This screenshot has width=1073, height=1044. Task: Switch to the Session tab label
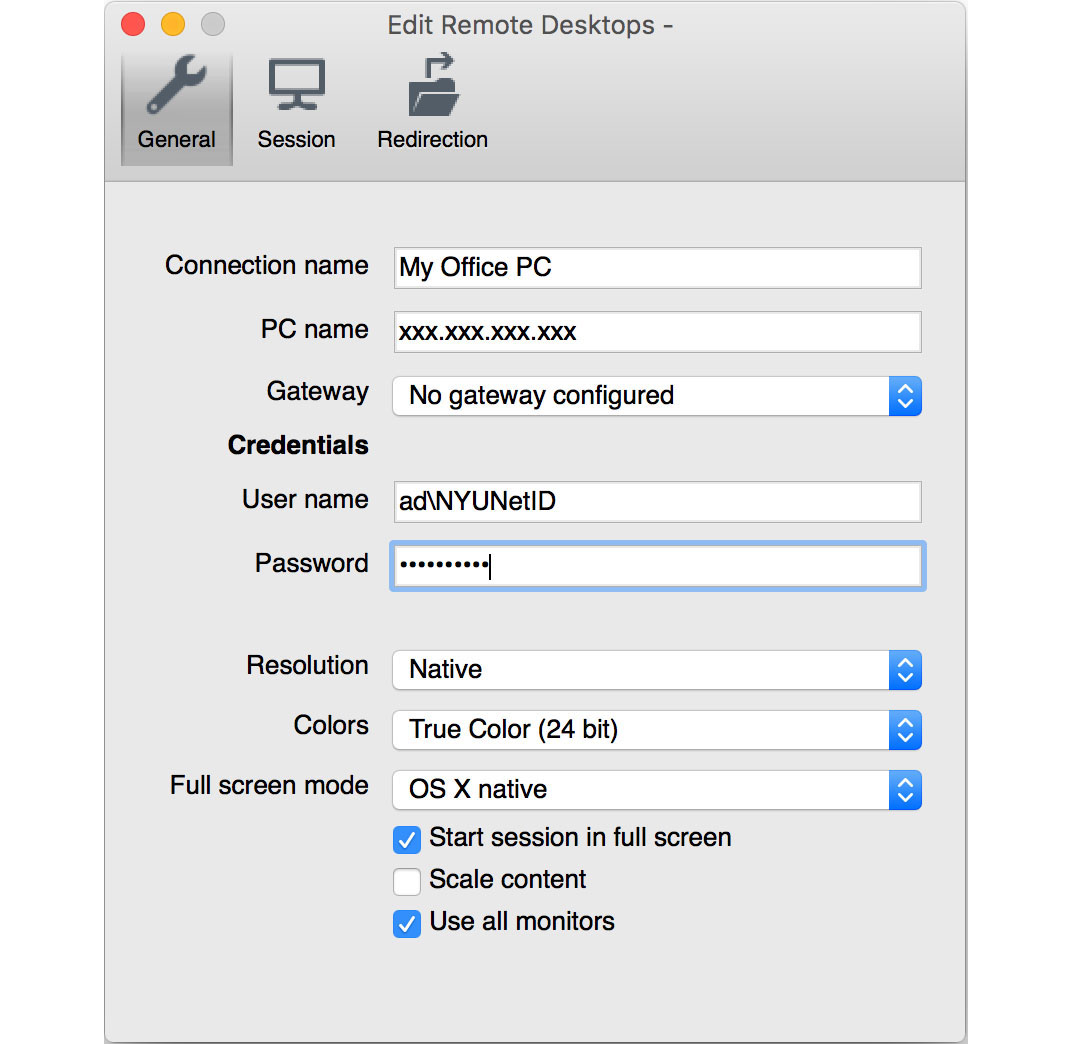[296, 140]
